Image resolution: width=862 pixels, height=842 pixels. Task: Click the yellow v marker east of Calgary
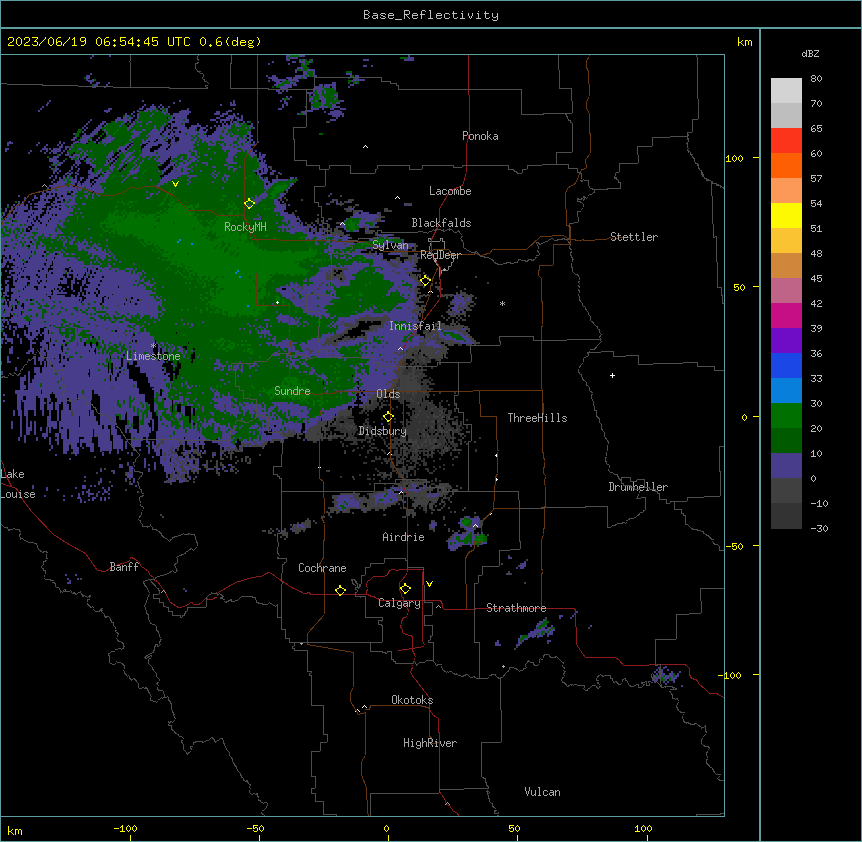(429, 584)
